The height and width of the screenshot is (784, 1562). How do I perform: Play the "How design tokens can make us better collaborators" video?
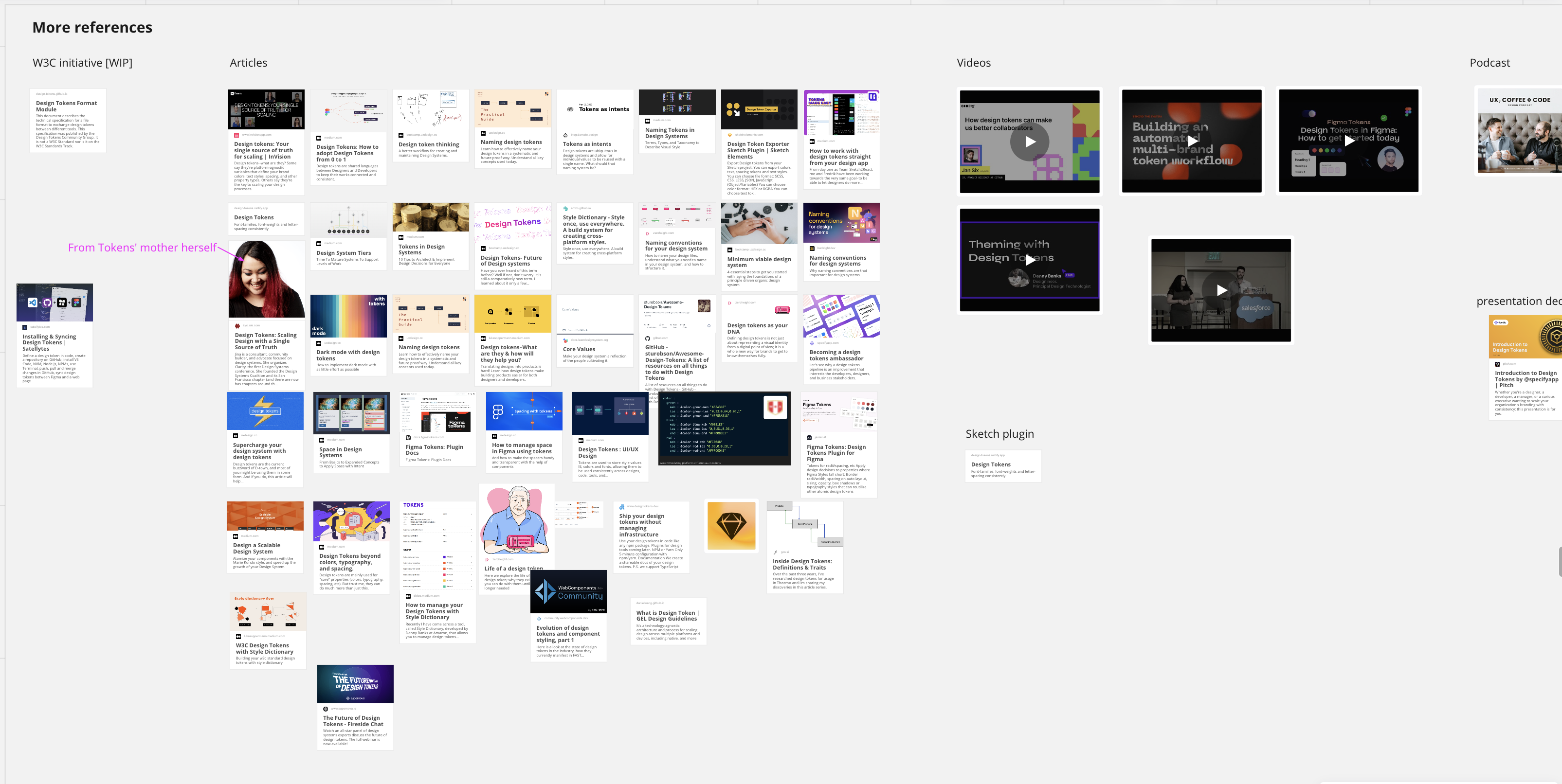point(1030,142)
